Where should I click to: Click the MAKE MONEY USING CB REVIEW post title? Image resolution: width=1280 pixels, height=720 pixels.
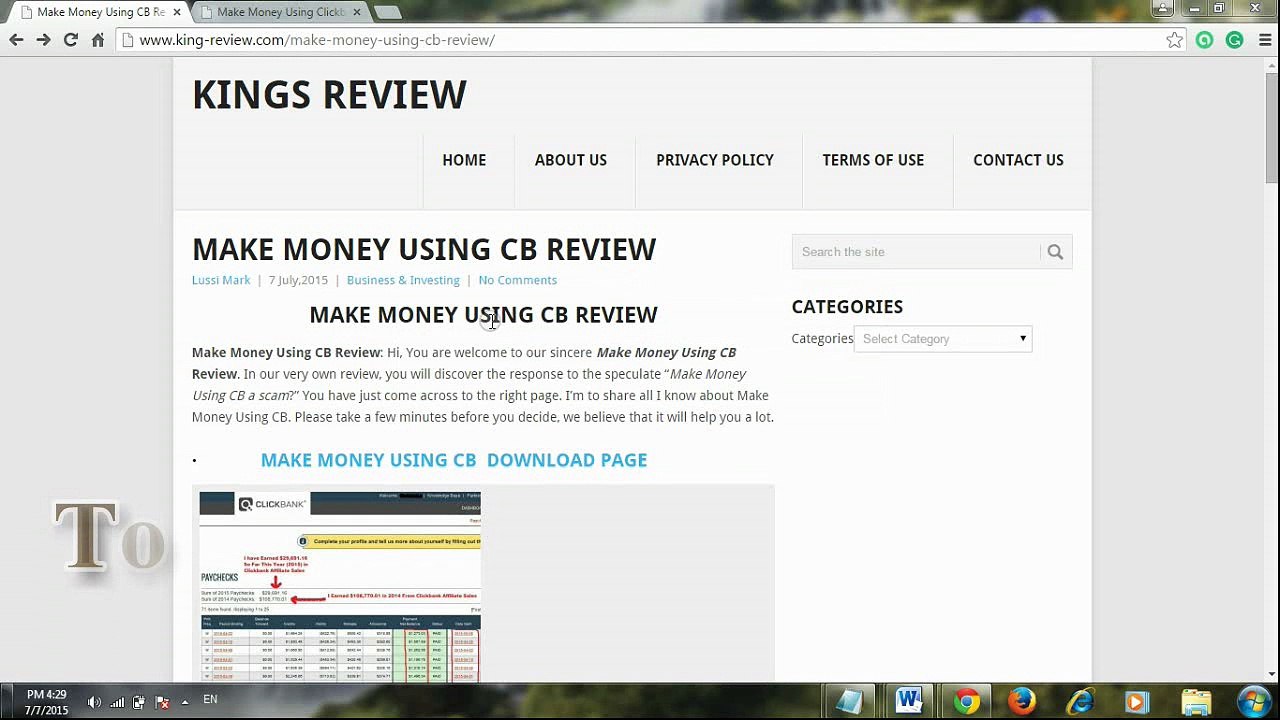coord(424,249)
